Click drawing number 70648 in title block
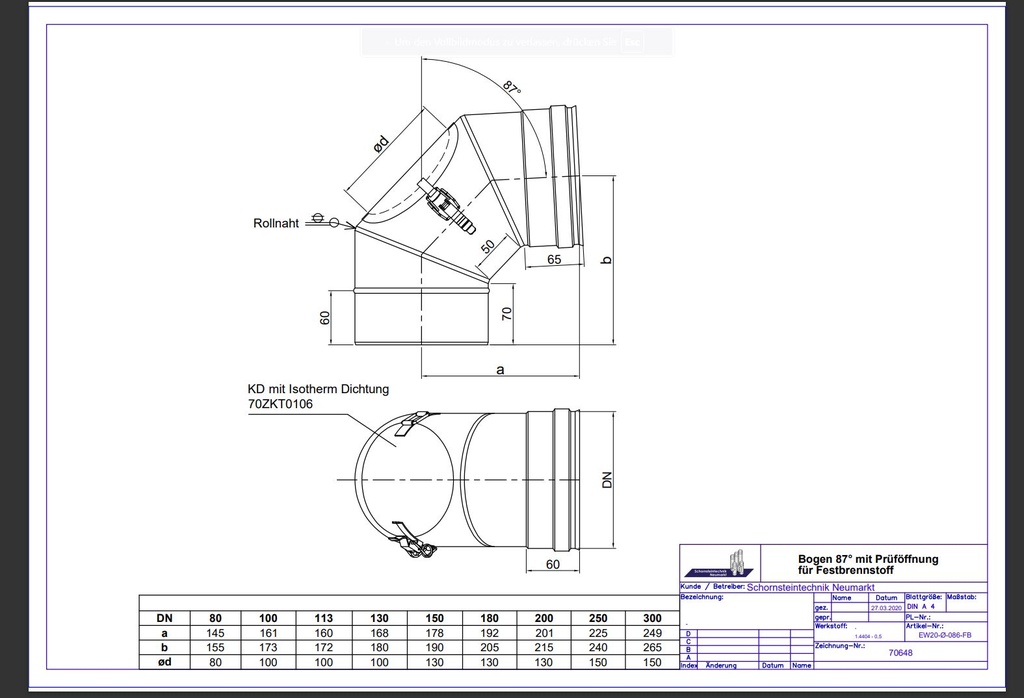 click(x=901, y=653)
